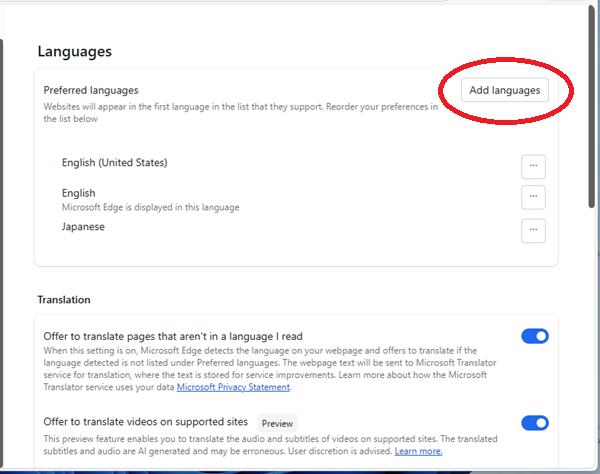Select the Japanese language entry
600x474 pixels.
click(83, 226)
